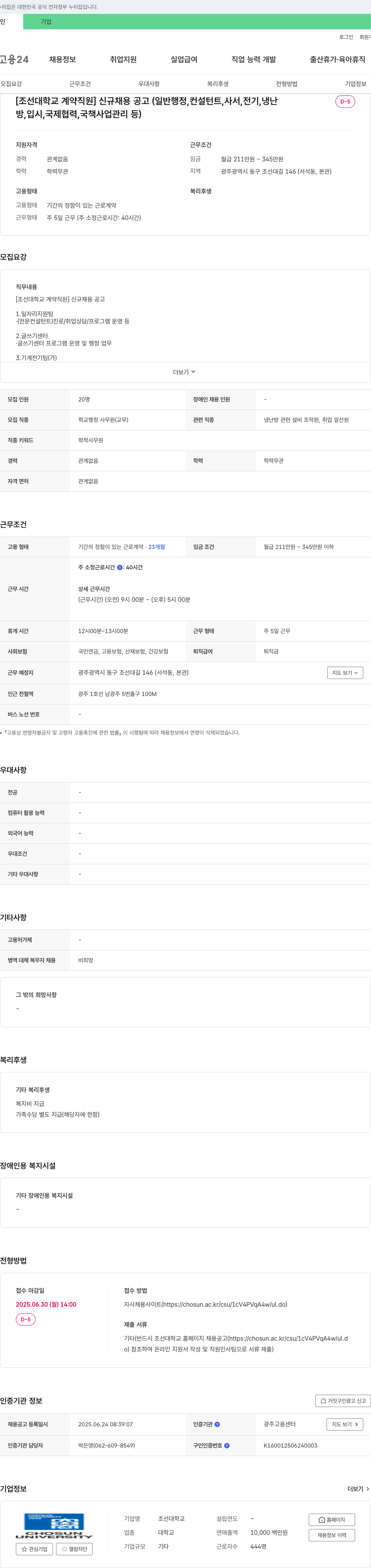This screenshot has height=1568, width=371.
Task: Open the 취업지원 menu
Action: pos(123,59)
